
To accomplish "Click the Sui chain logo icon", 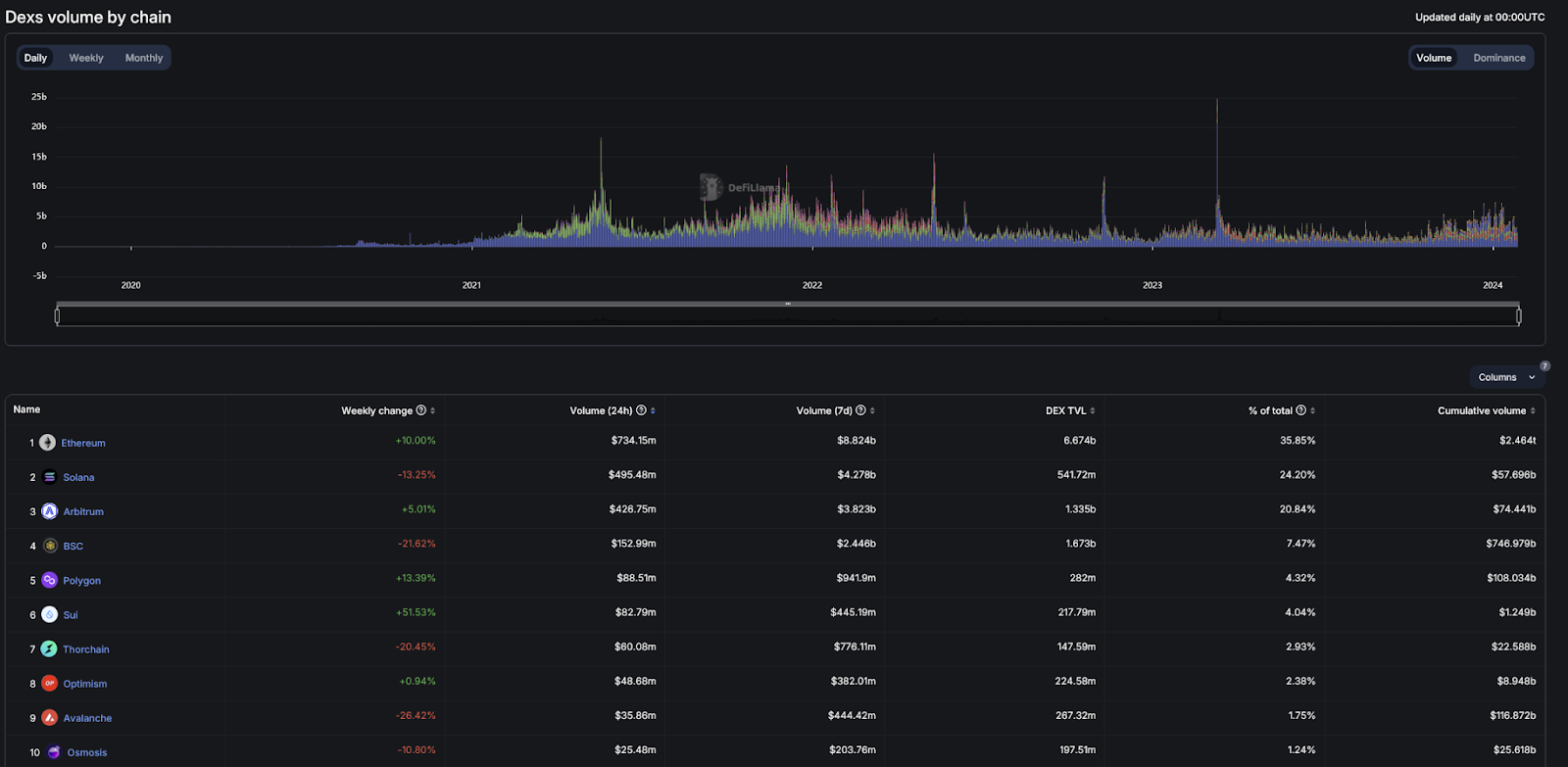I will pyautogui.click(x=50, y=614).
